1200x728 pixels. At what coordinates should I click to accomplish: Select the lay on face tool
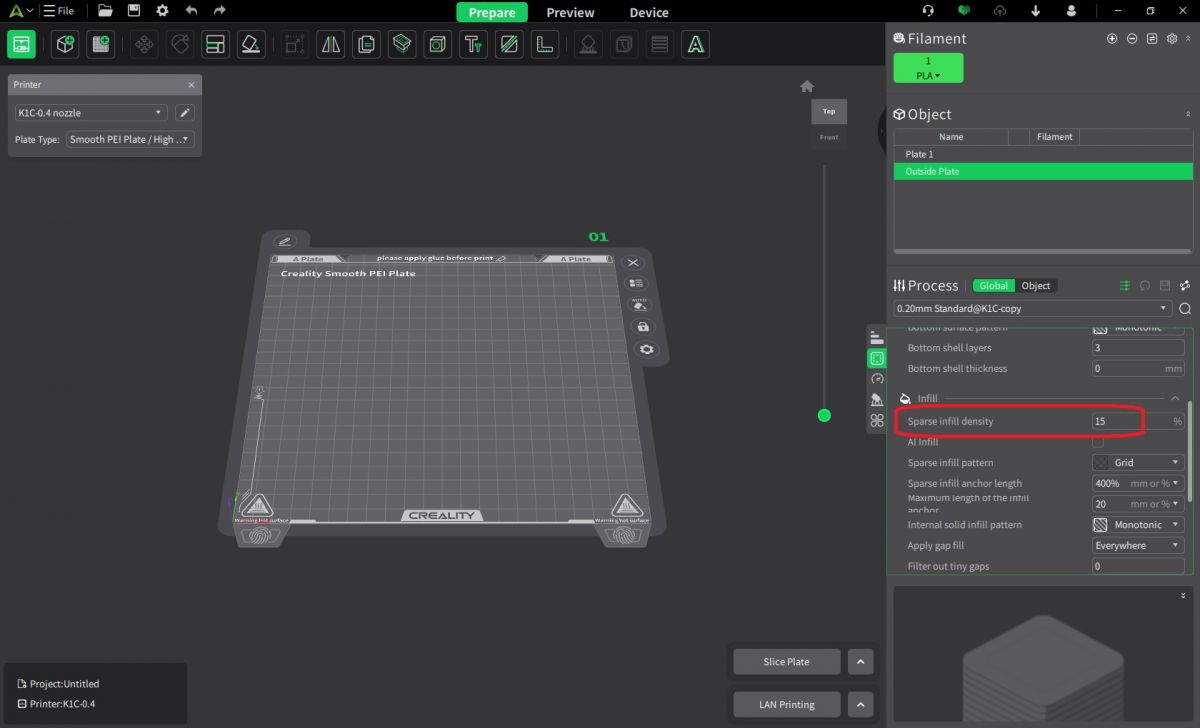250,44
